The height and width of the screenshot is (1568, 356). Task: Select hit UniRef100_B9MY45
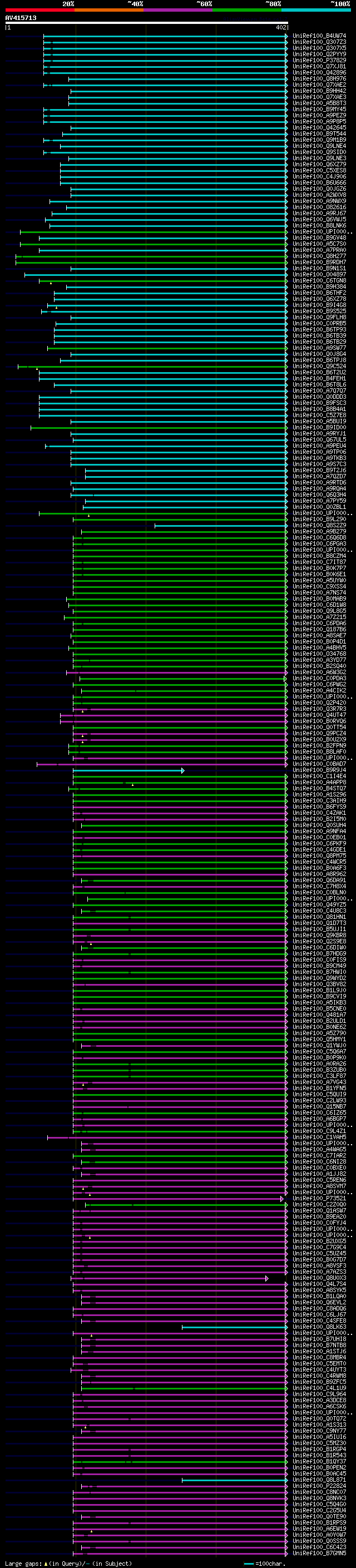click(319, 109)
